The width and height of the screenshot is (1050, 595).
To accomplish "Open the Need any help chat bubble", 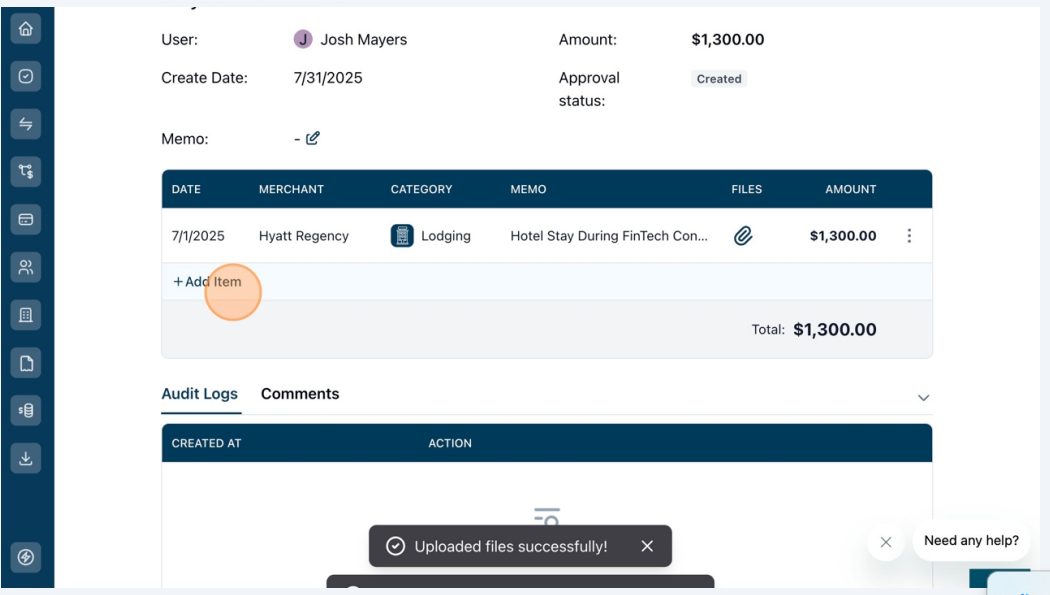I will [x=971, y=541].
